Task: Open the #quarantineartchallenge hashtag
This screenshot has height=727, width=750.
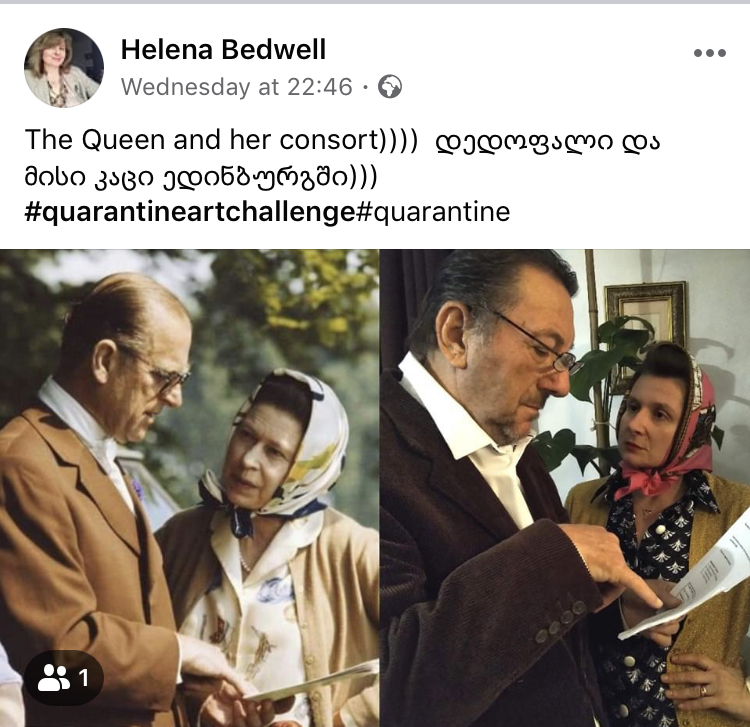Action: [x=190, y=212]
